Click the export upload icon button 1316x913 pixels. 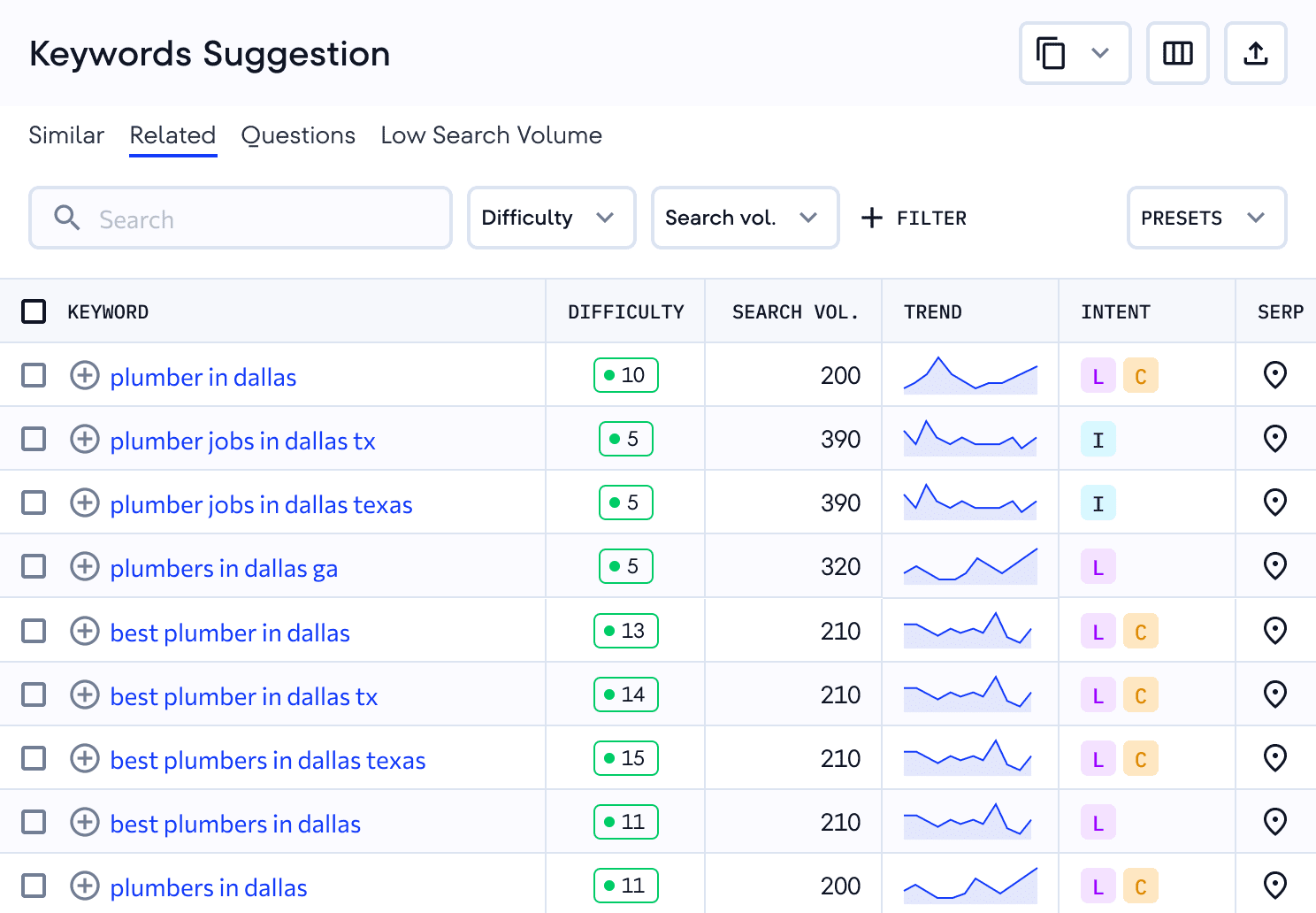click(x=1255, y=53)
